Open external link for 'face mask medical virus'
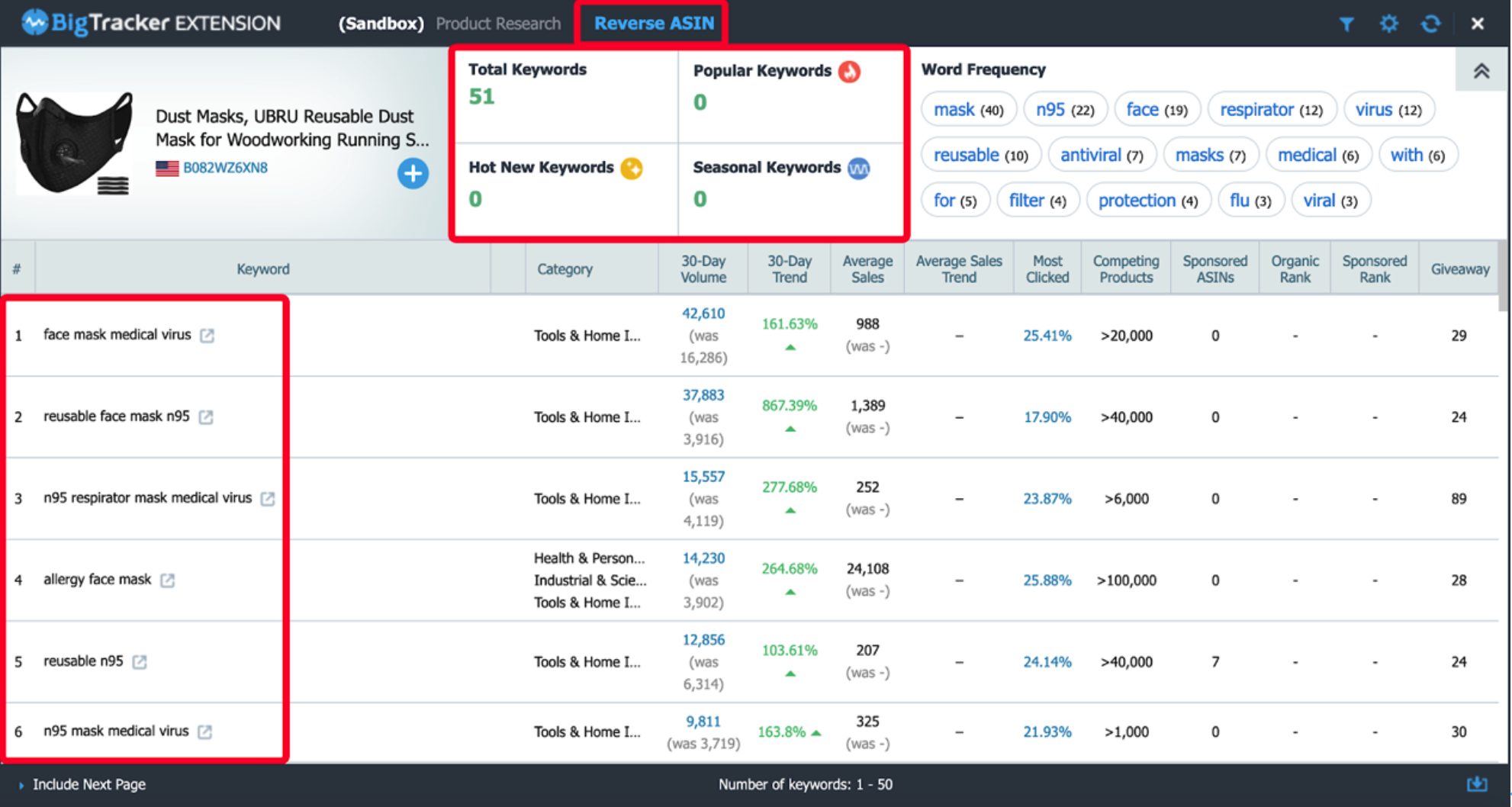Screen dimensions: 1512x807 207,336
